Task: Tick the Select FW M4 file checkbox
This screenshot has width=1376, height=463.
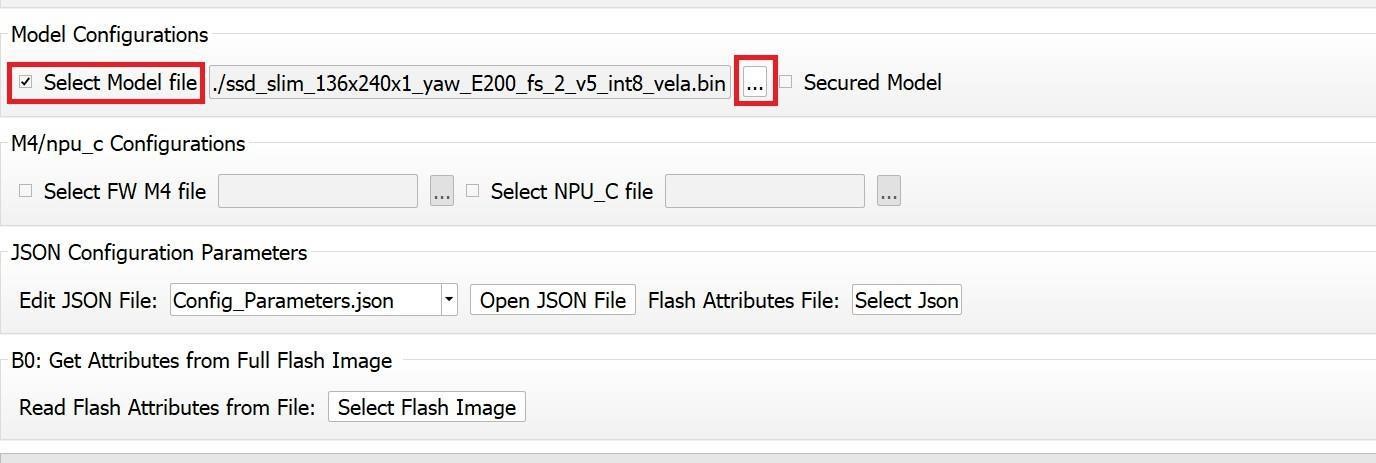Action: [26, 190]
